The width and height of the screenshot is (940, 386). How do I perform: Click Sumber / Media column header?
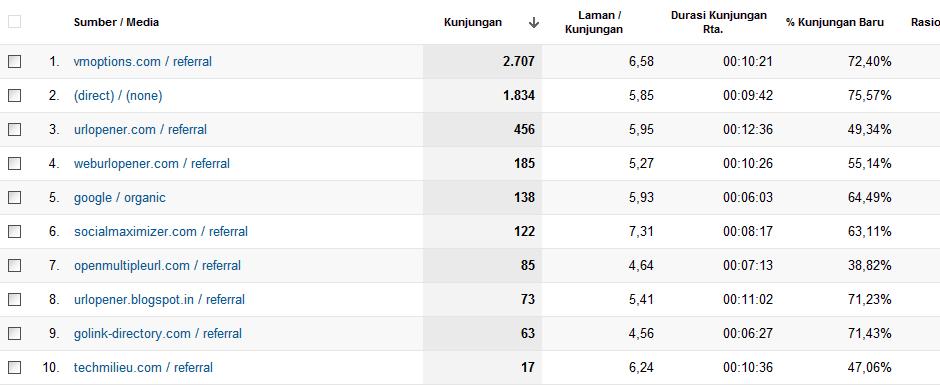pos(116,22)
